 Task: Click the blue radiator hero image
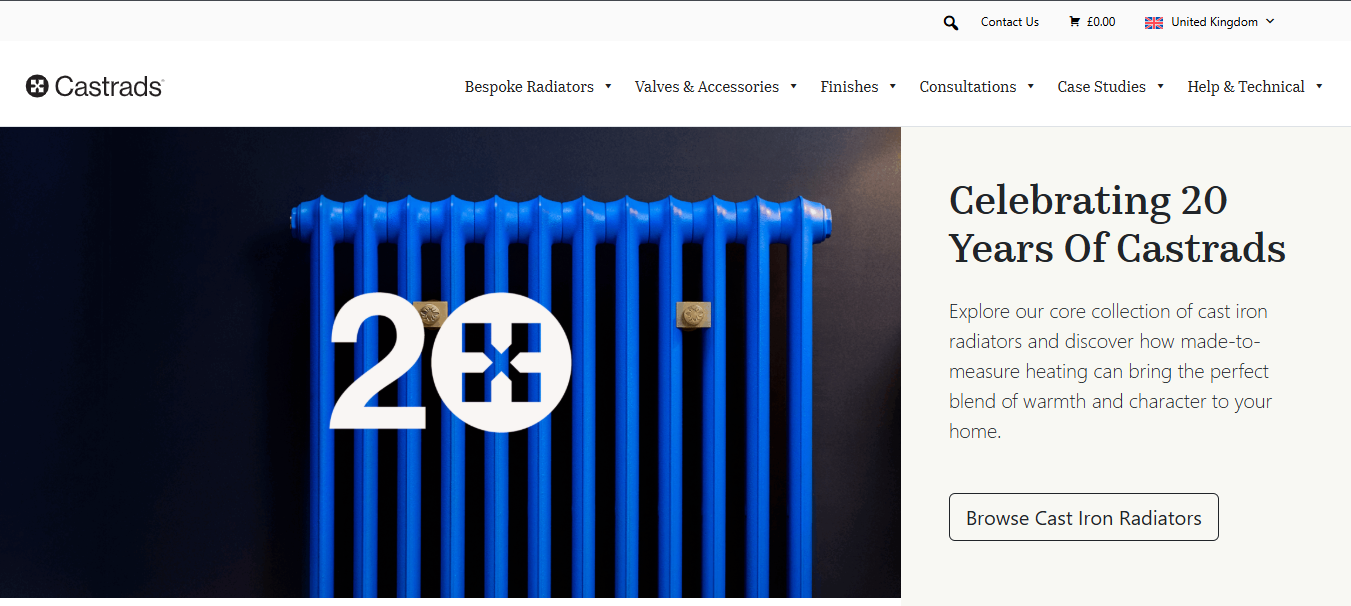pyautogui.click(x=450, y=362)
